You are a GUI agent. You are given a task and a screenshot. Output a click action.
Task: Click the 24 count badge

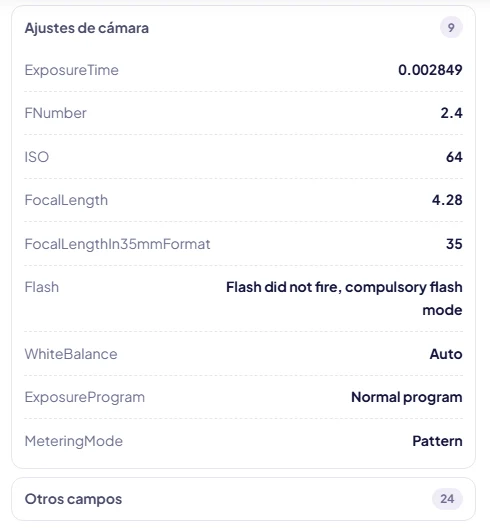(447, 499)
